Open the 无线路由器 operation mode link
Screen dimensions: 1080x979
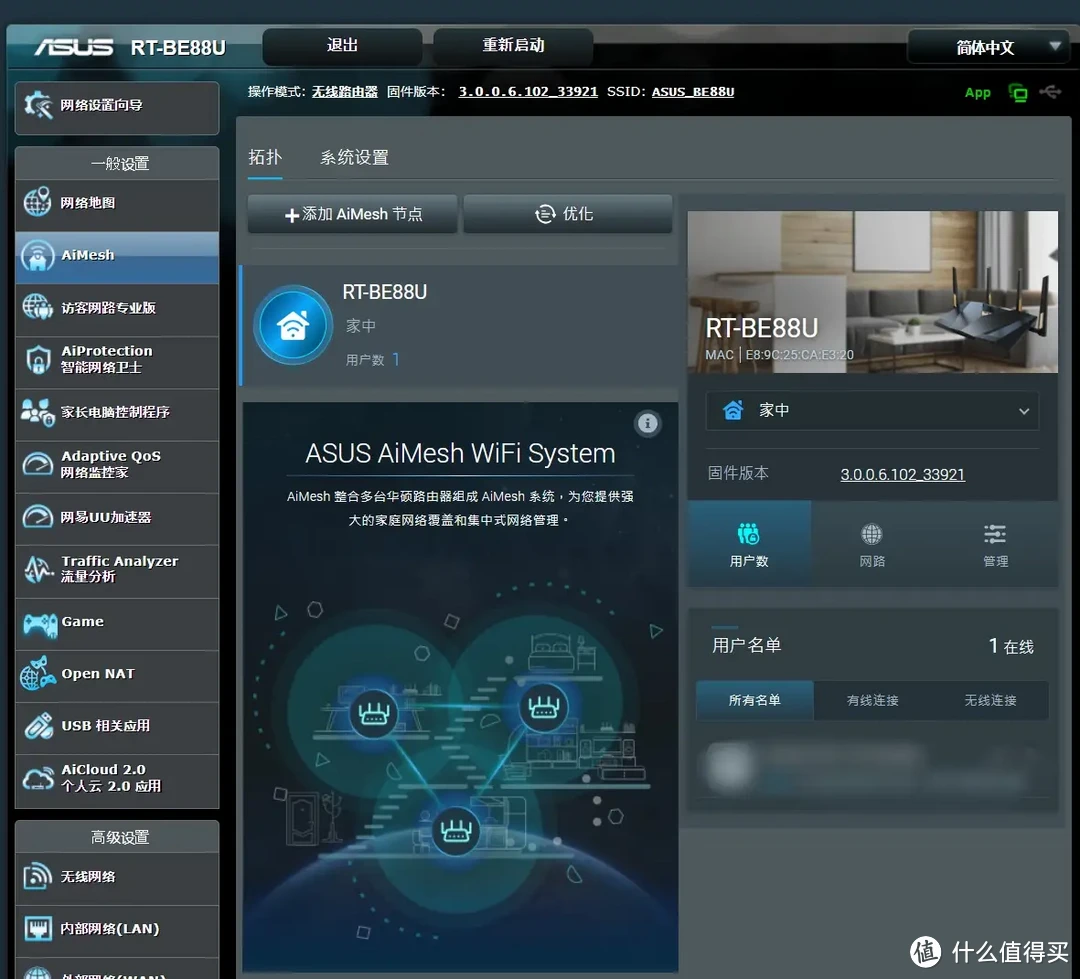[344, 92]
